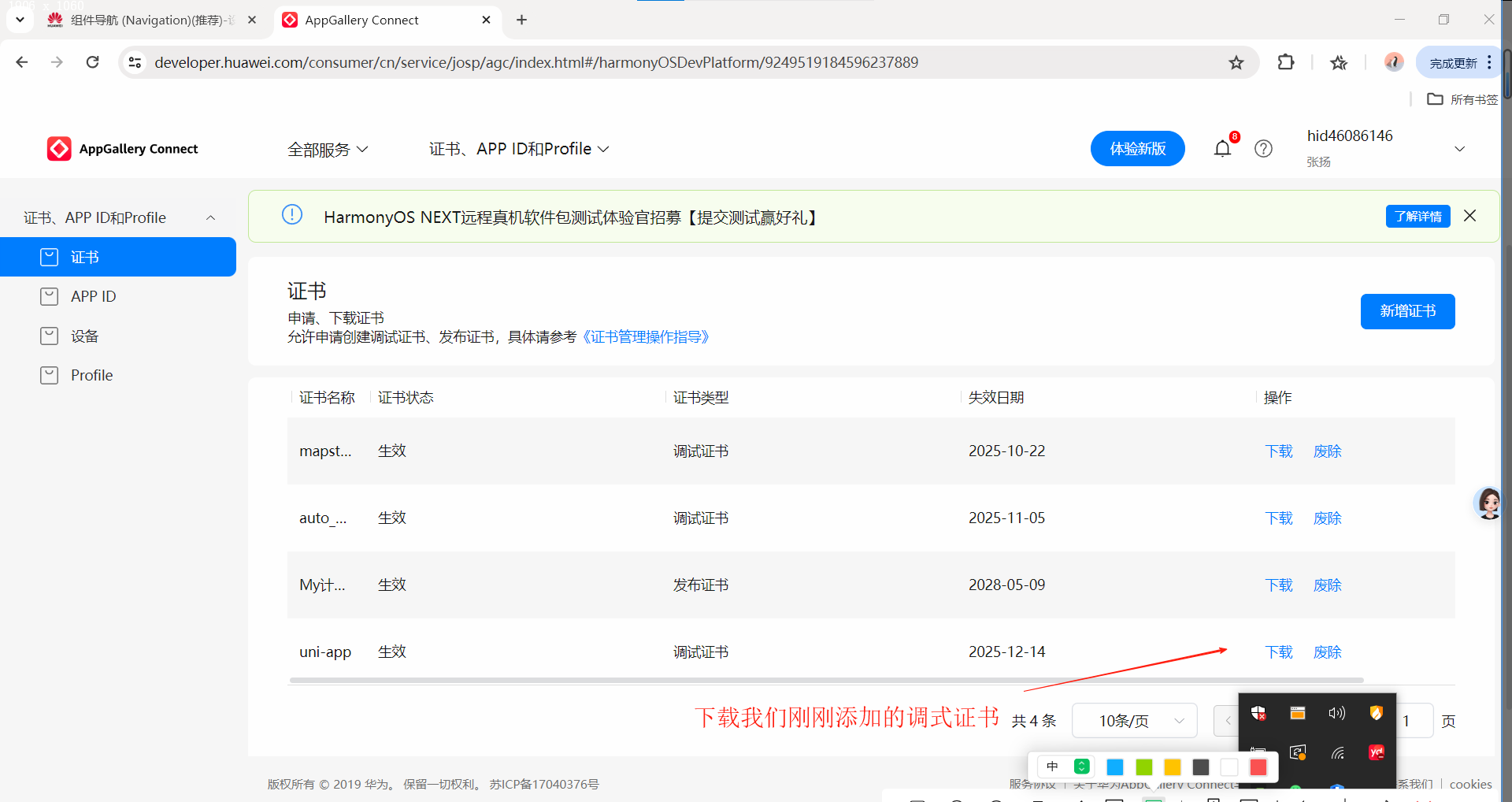Revoke the uni-app certificate via 废除
Screen dimensions: 1512x802
coord(1327,652)
